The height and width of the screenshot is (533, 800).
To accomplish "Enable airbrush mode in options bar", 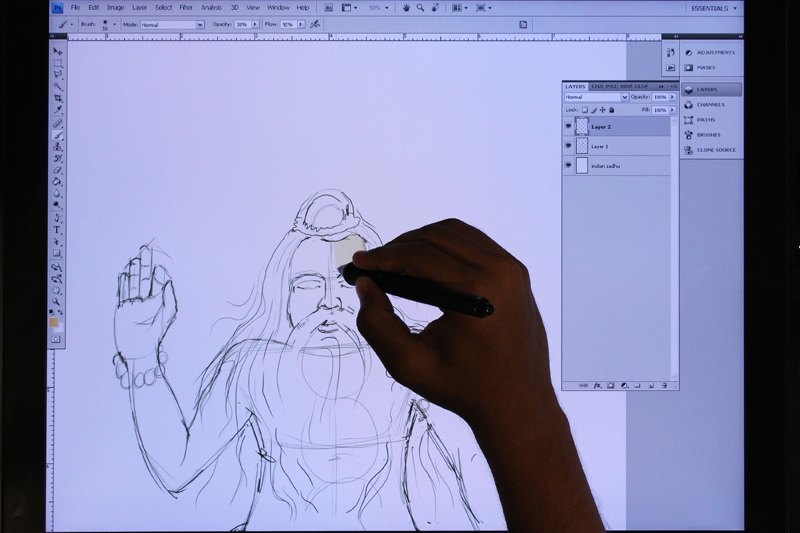I will [x=316, y=23].
